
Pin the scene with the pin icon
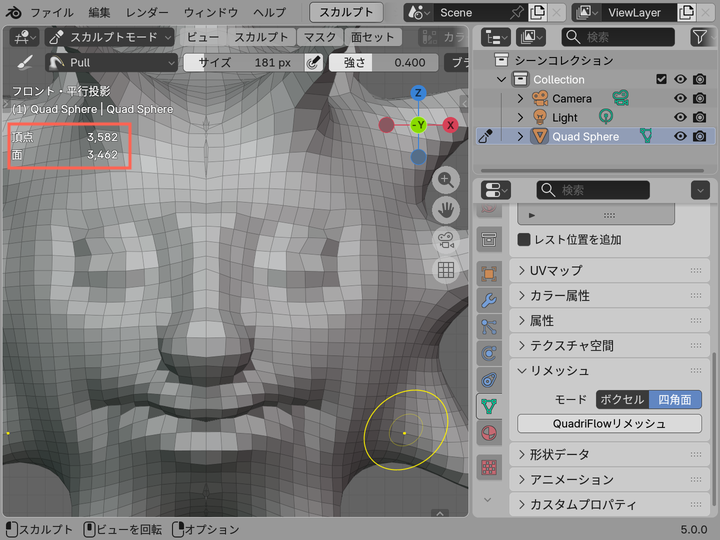[x=517, y=12]
